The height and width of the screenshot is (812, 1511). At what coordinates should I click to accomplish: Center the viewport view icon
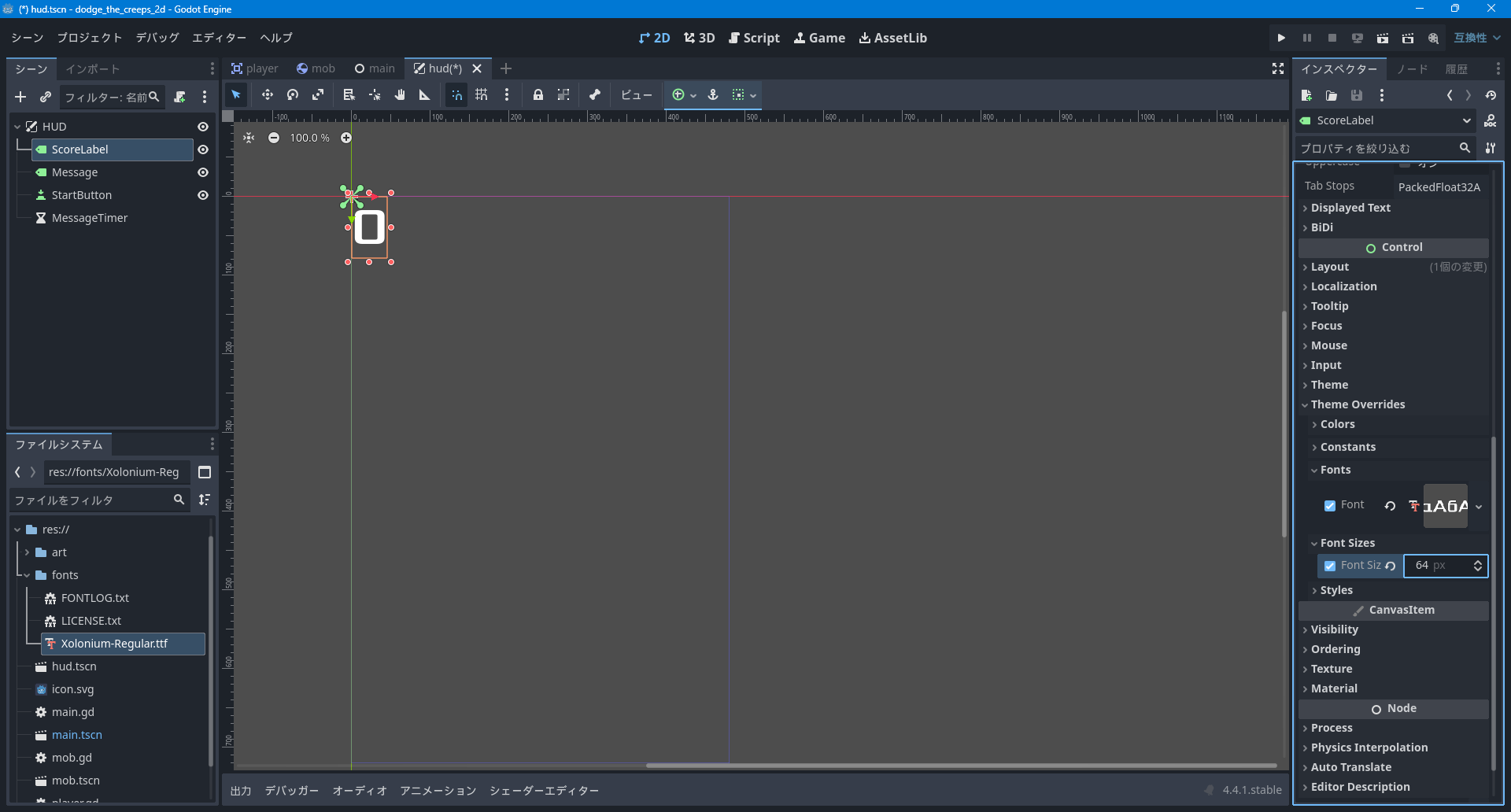pos(249,138)
